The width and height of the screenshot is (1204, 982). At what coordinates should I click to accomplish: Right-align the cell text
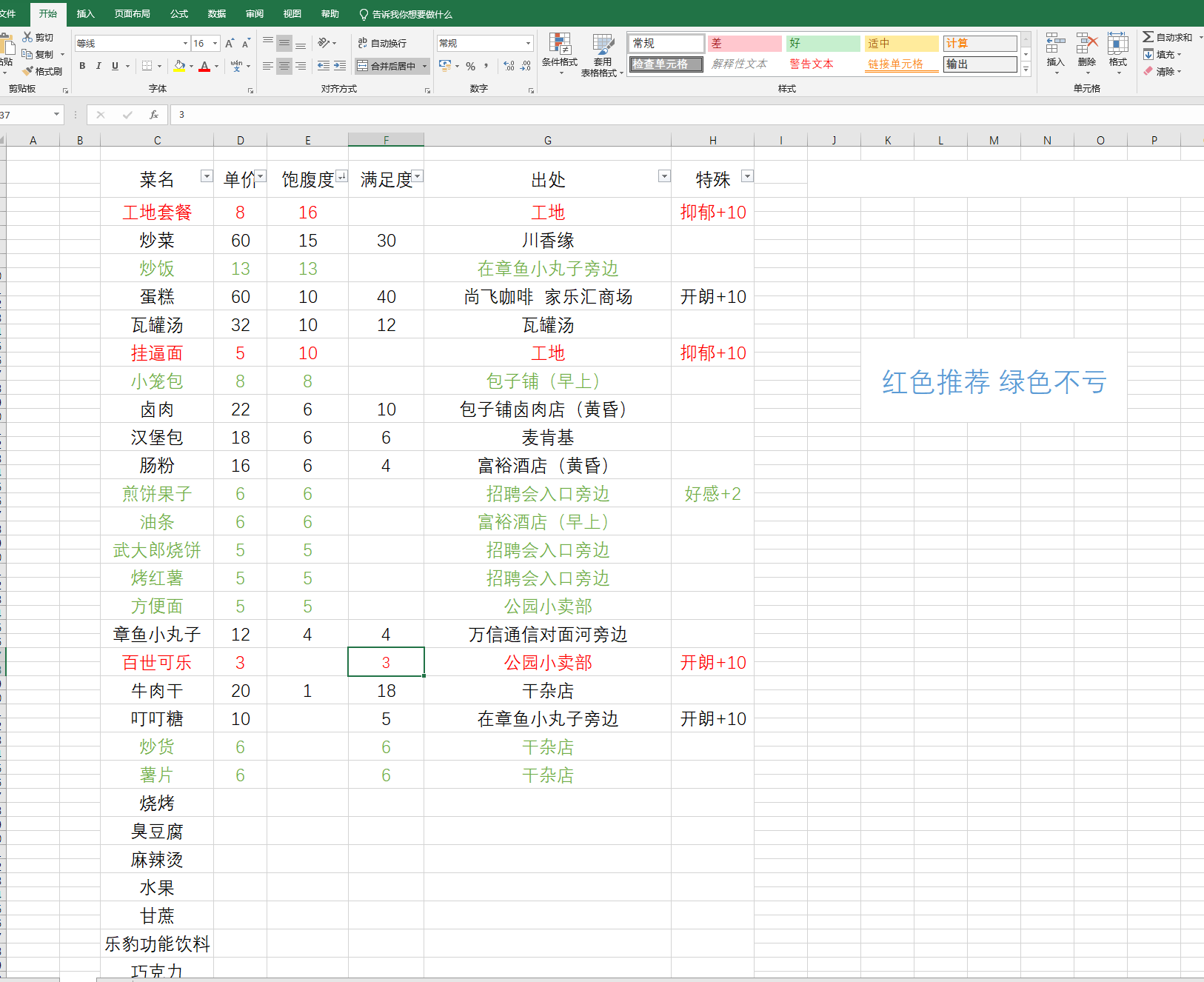pos(301,66)
